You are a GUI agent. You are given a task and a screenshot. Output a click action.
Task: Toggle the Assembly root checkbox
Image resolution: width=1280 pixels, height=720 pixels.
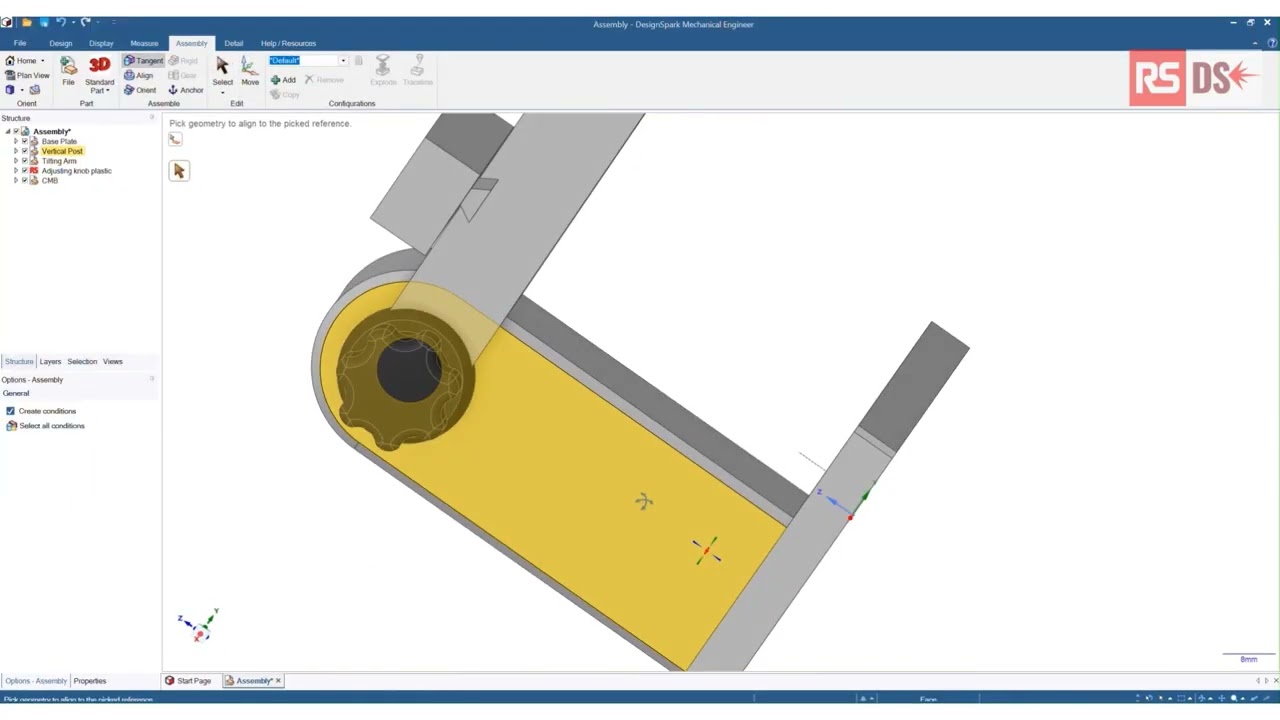point(16,131)
